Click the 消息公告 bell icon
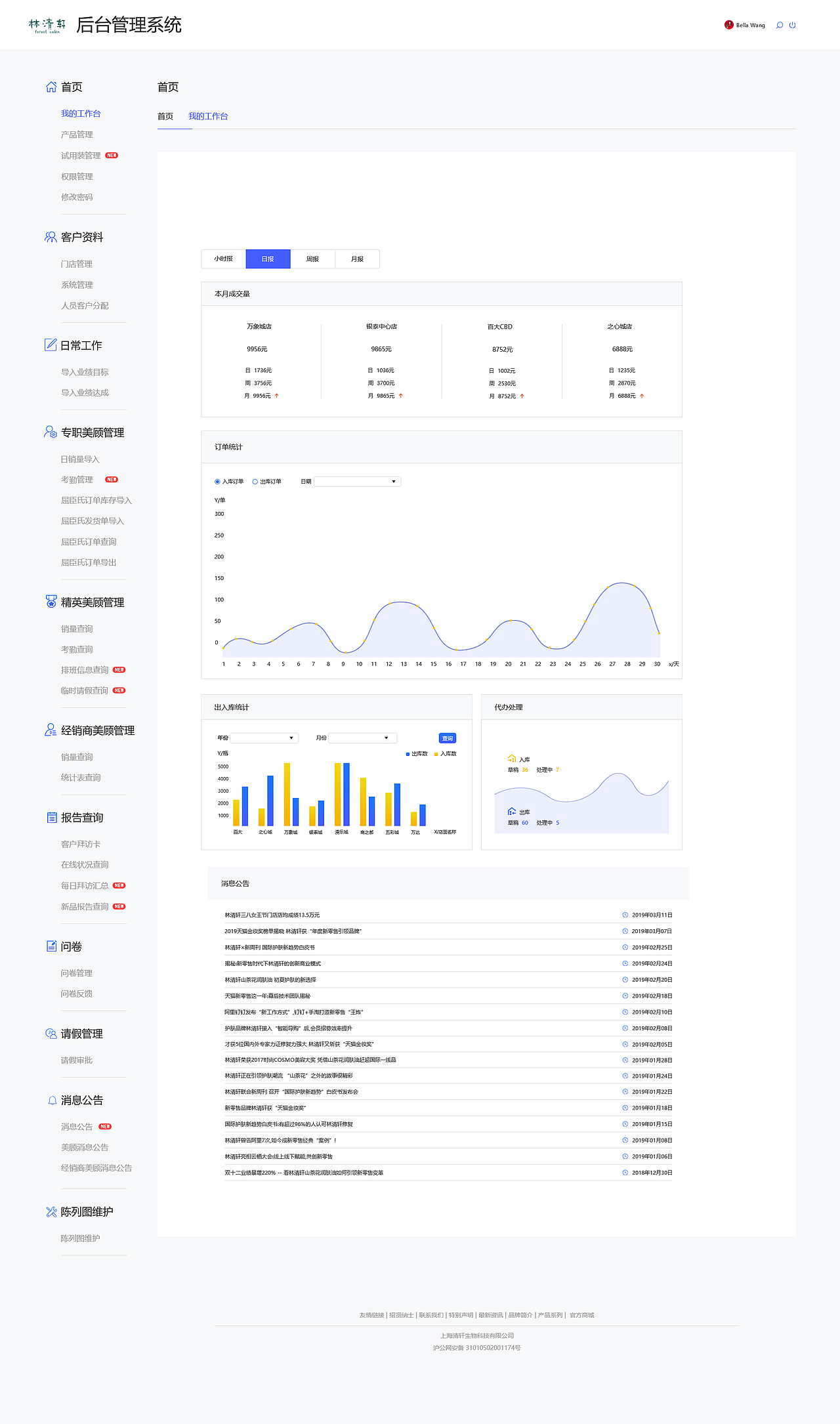The width and height of the screenshot is (840, 1424). (x=52, y=1100)
